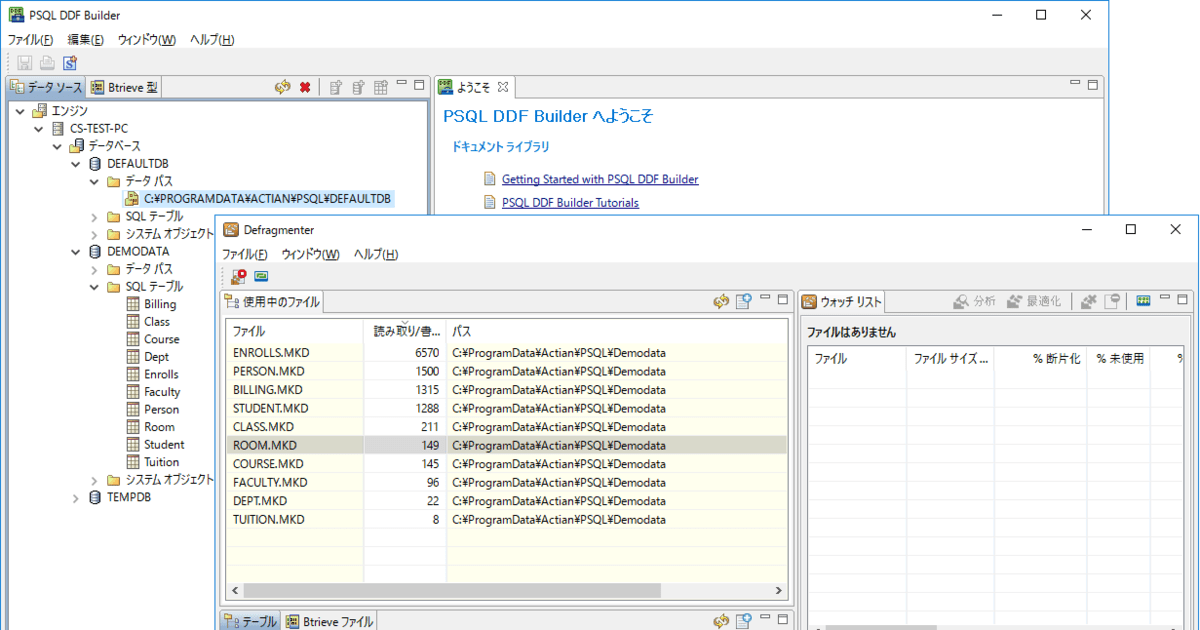This screenshot has height=630, width=1200.
Task: Expand the TEMPDB node
Action: click(75, 496)
